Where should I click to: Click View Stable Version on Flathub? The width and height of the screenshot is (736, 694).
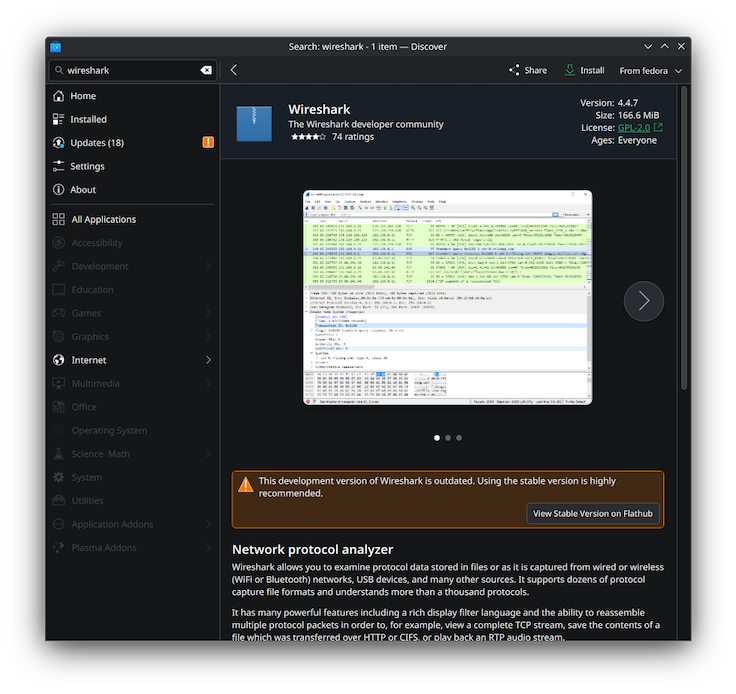pyautogui.click(x=593, y=513)
